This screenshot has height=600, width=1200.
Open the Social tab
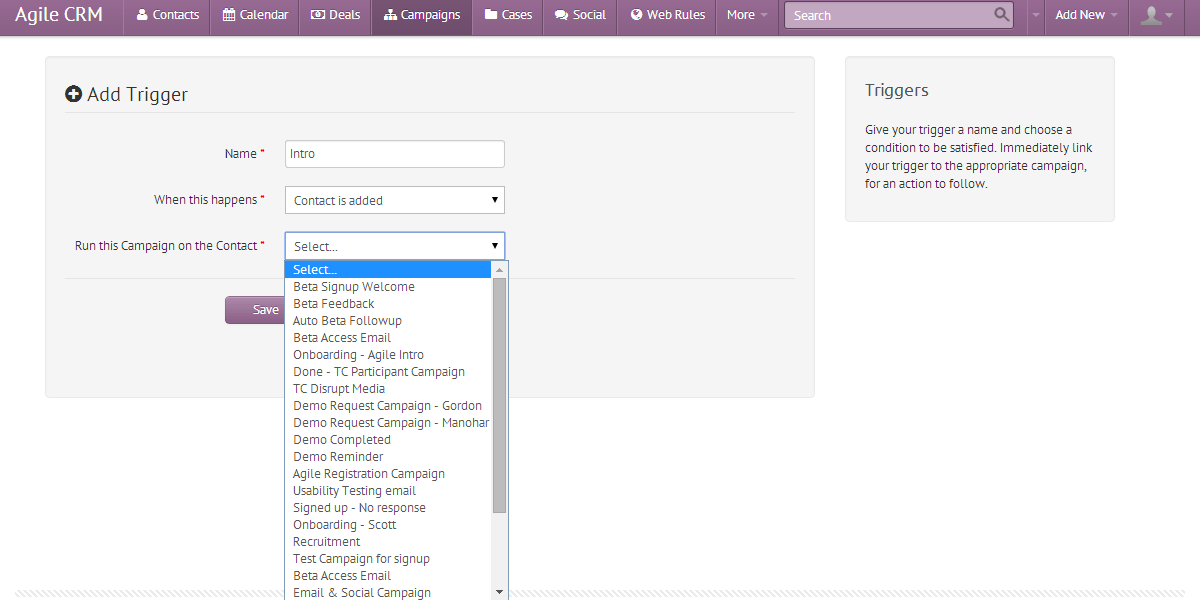(580, 15)
